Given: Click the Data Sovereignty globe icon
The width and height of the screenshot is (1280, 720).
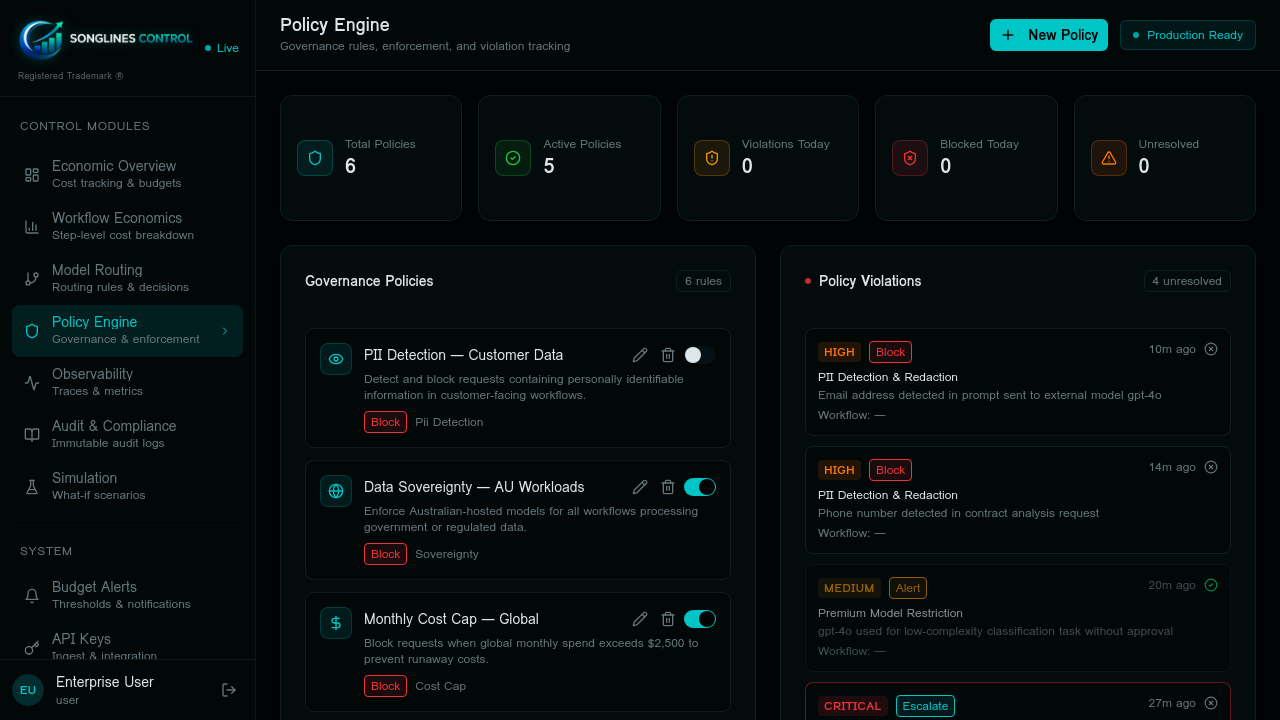Looking at the screenshot, I should pos(336,491).
